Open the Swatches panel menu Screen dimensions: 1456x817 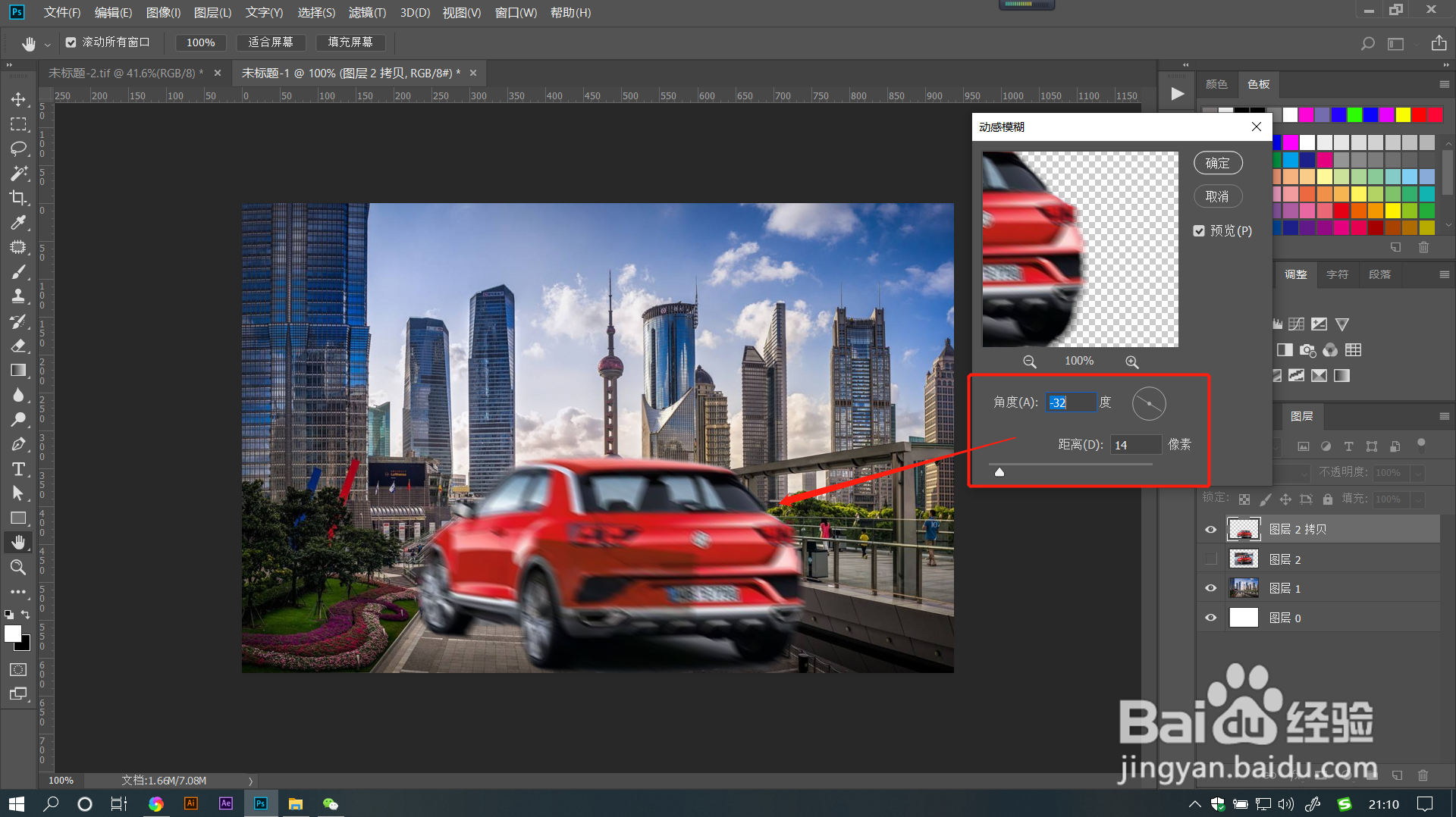click(1444, 84)
